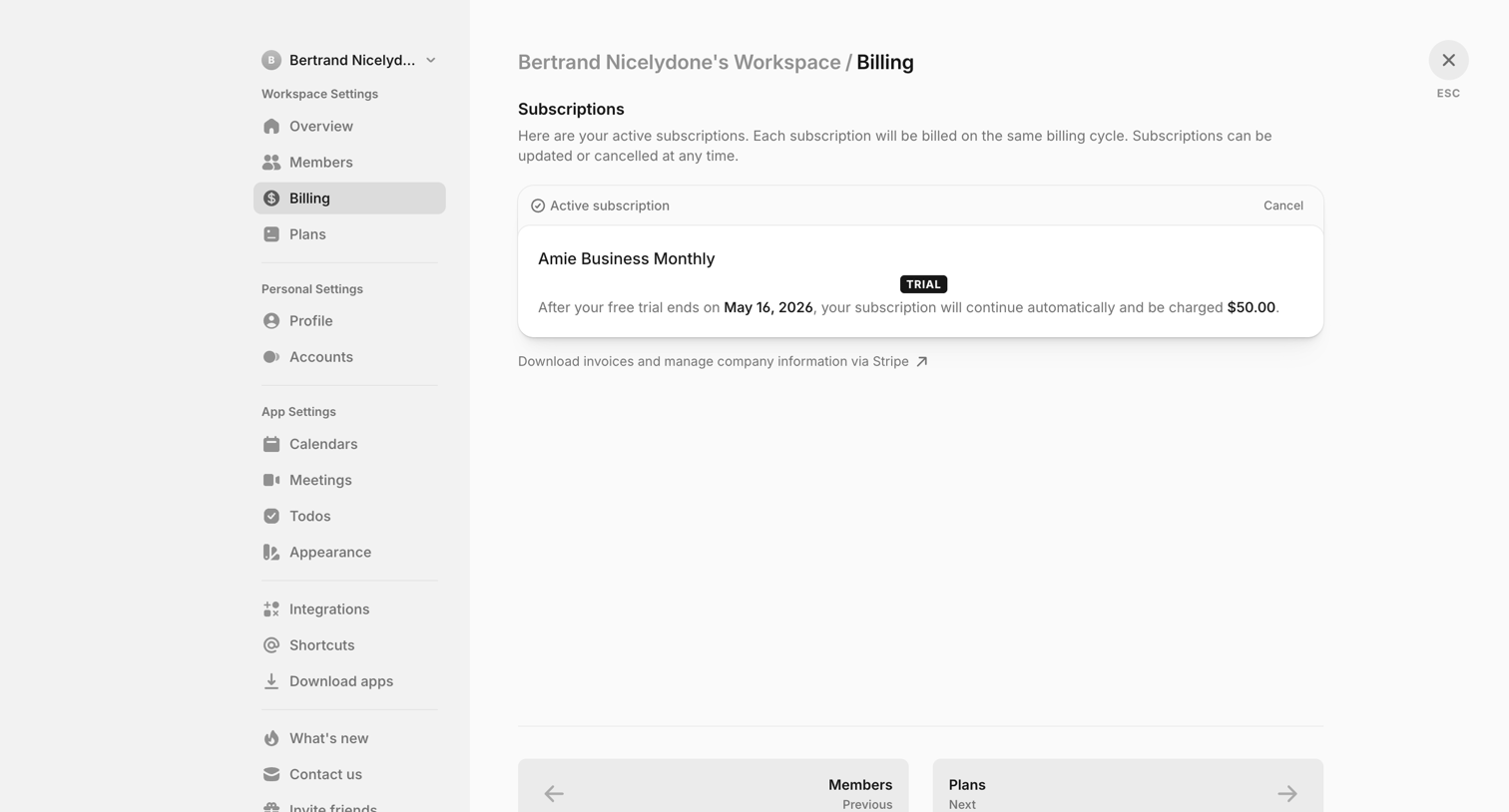Click the Overview home icon
The width and height of the screenshot is (1509, 812).
[271, 127]
